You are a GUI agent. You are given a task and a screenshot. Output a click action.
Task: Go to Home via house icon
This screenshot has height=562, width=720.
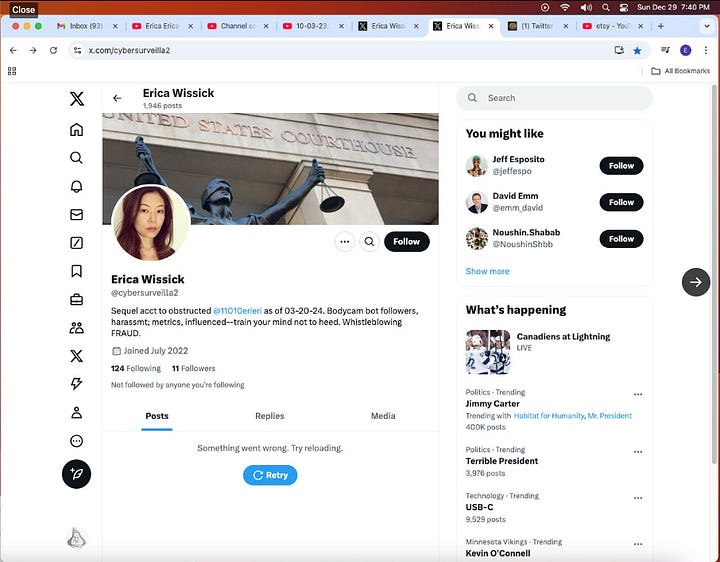click(77, 129)
